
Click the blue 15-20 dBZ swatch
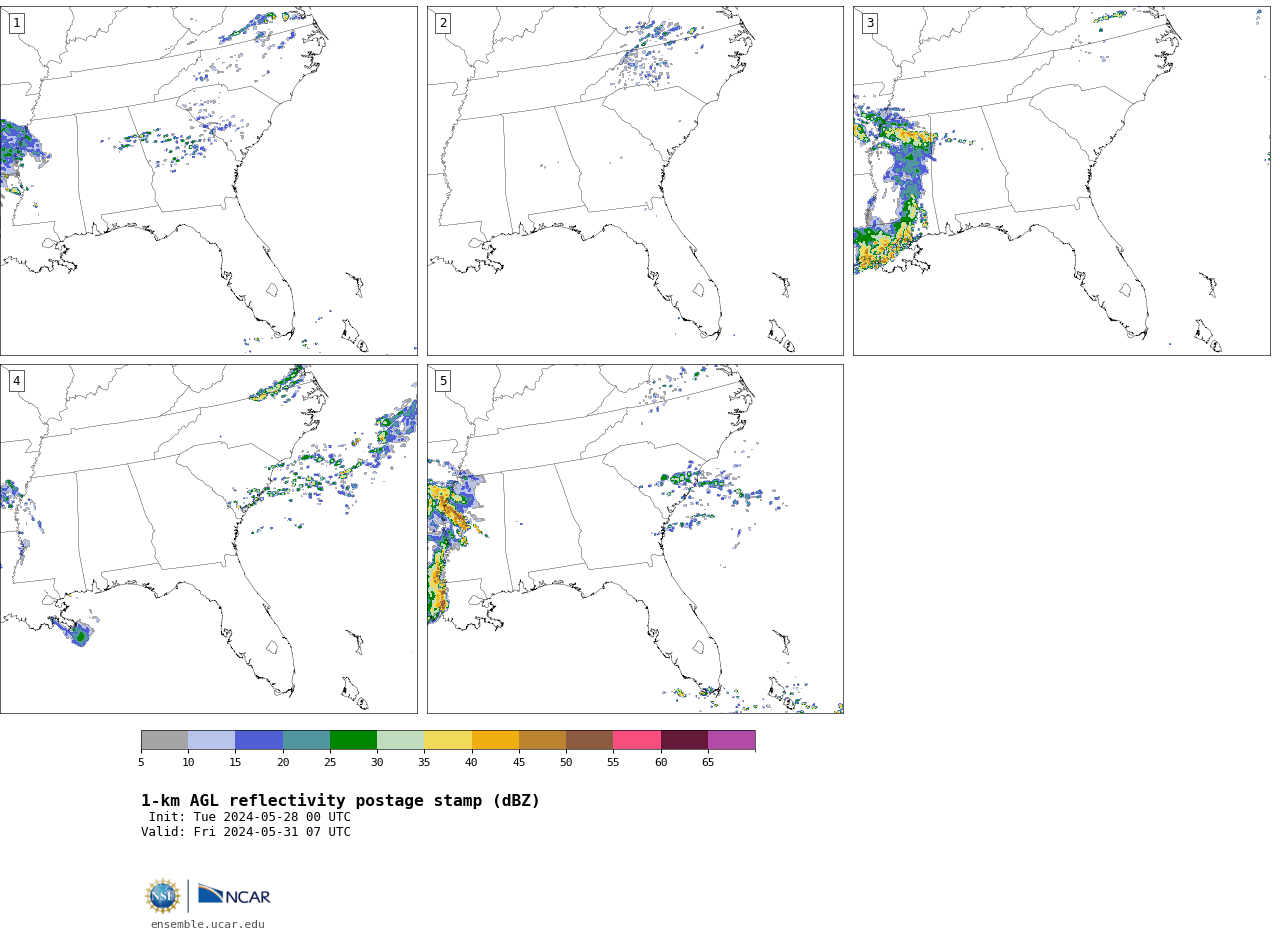(259, 740)
